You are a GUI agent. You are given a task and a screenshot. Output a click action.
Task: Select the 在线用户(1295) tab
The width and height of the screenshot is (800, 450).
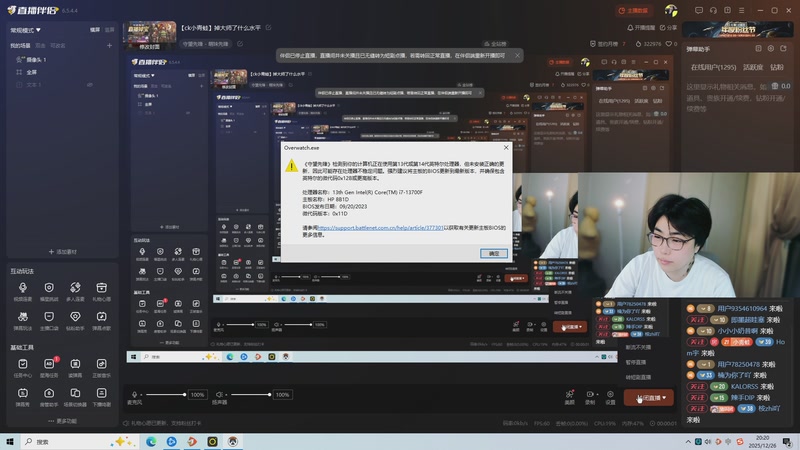[713, 67]
